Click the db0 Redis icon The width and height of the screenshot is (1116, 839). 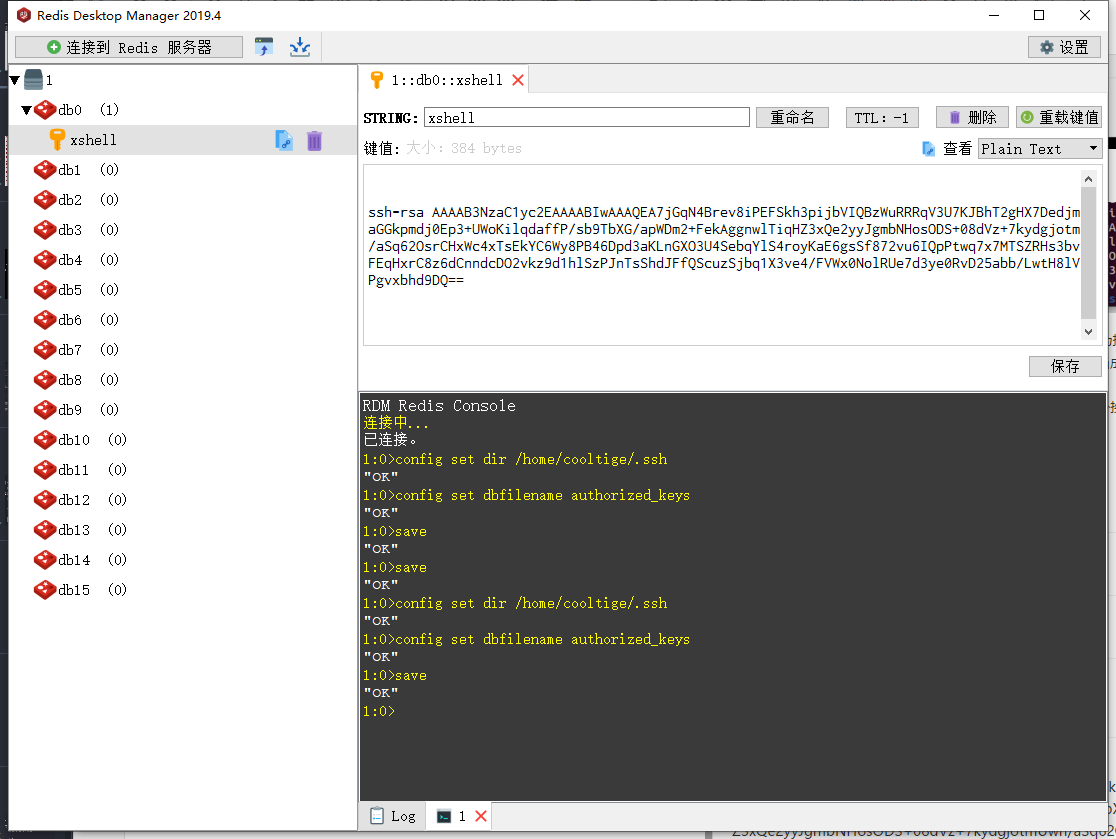pos(45,110)
